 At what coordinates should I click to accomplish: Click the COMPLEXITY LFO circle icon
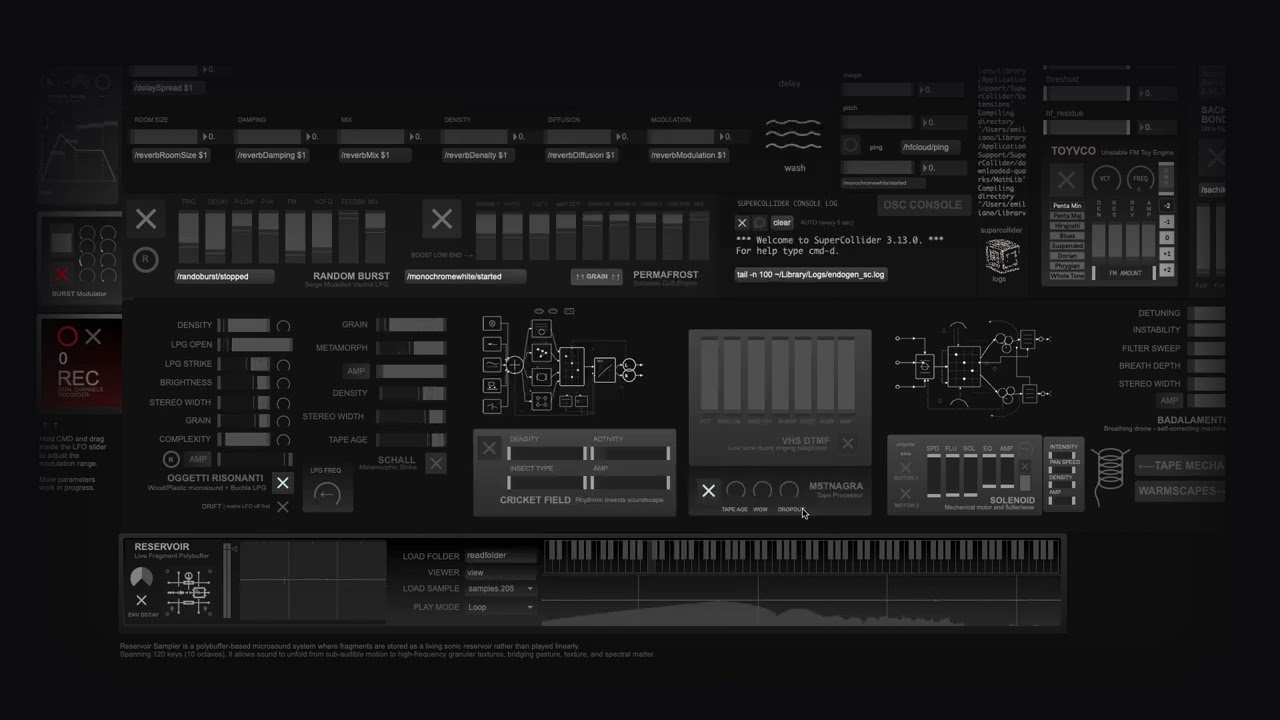click(283, 440)
